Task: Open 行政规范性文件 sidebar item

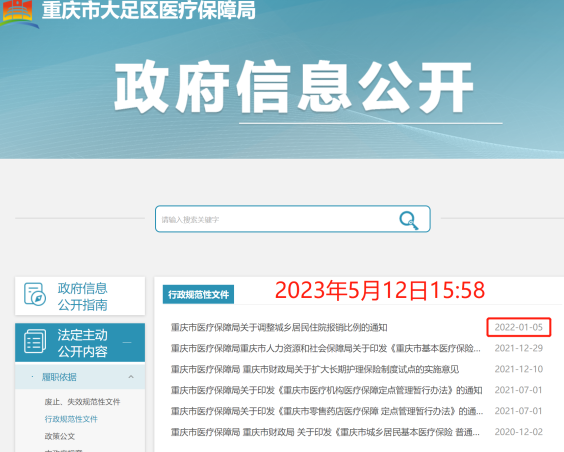Action: coord(71,419)
